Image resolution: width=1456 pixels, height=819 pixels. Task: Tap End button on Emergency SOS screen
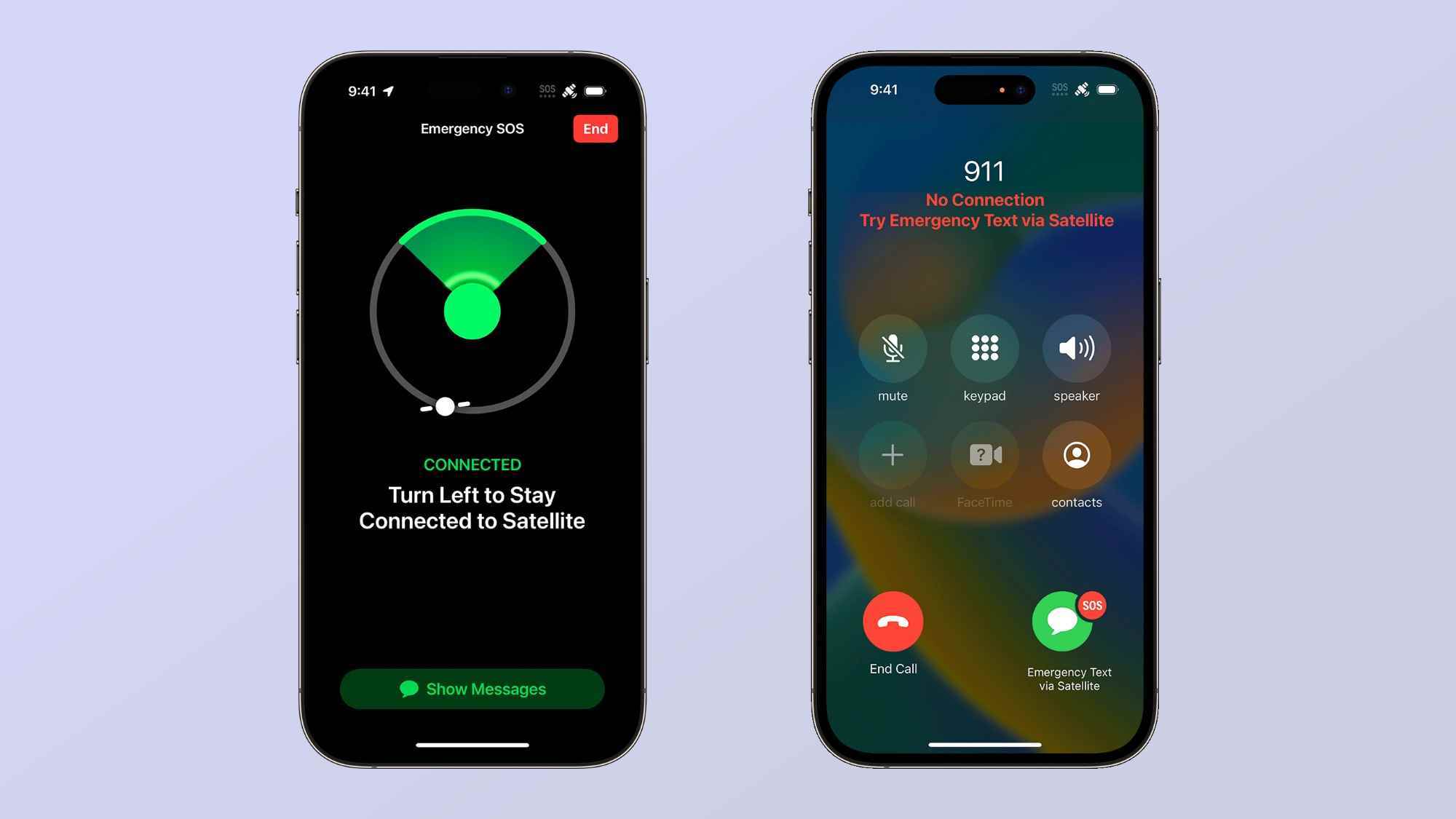coord(595,128)
